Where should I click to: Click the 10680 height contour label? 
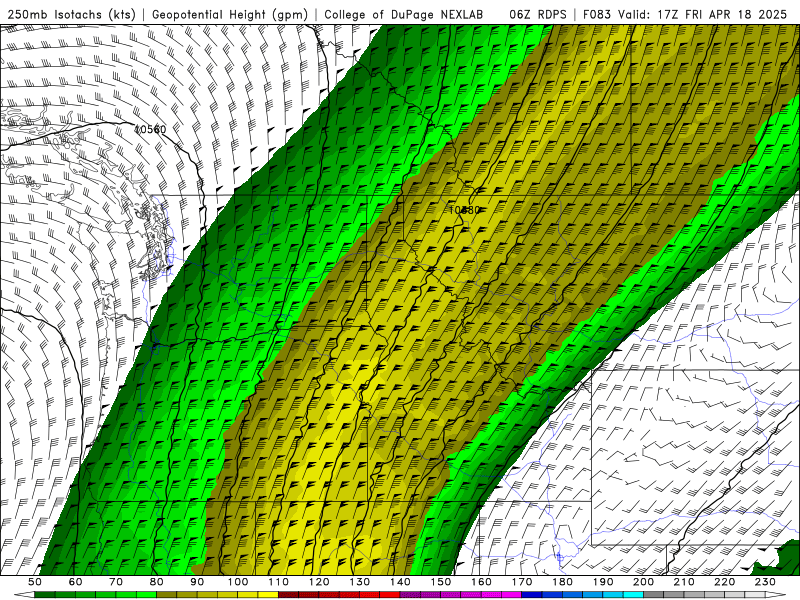click(x=465, y=210)
